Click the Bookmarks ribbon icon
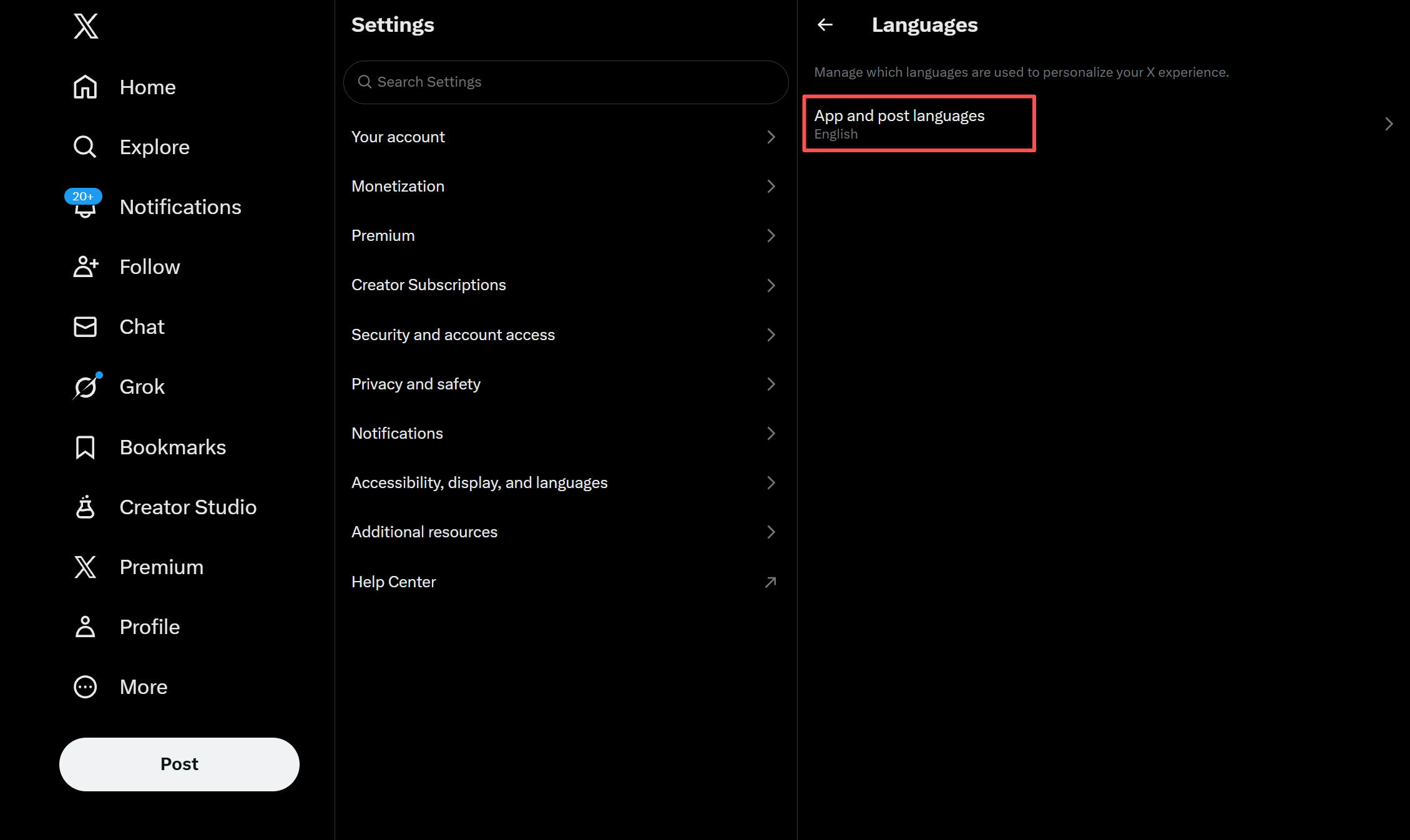Screen dimensions: 1410x840 point(86,447)
